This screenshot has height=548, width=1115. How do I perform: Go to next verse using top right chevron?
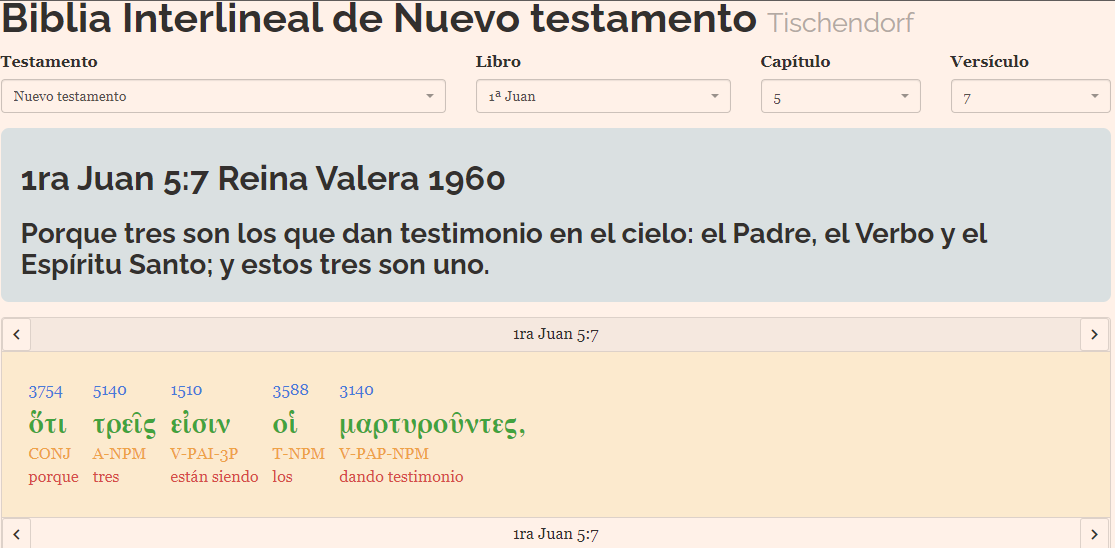[x=1094, y=334]
